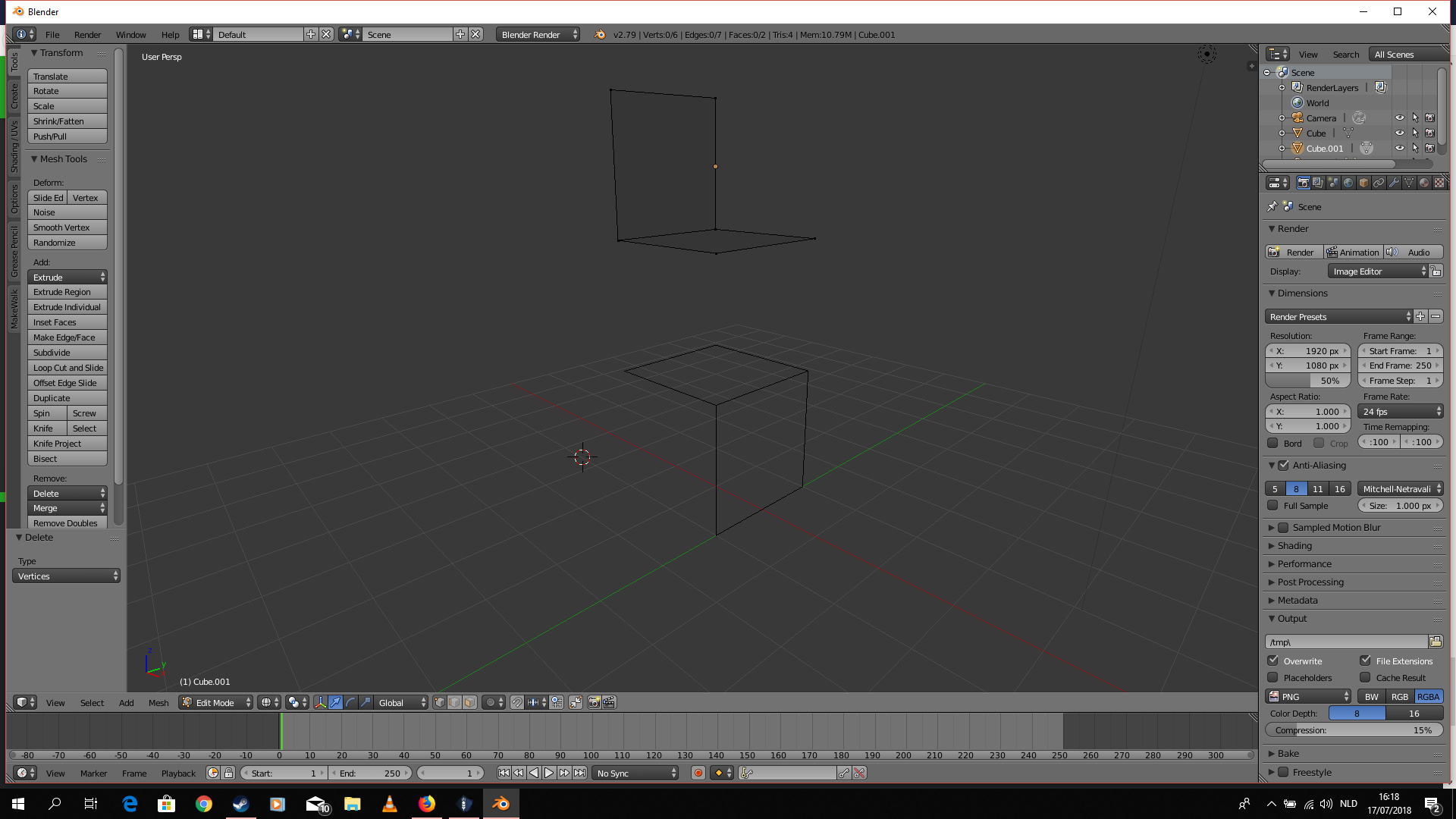Open the Object properties tab (orange cube)
The height and width of the screenshot is (819, 1456).
click(1363, 183)
